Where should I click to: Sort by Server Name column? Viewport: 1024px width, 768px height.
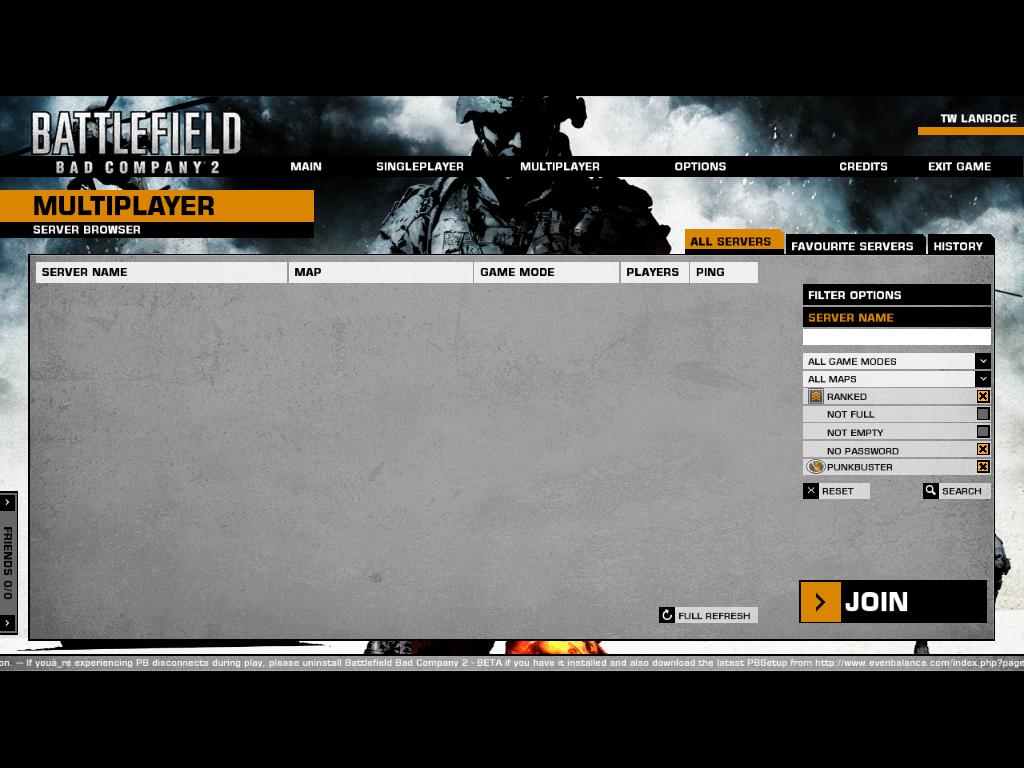click(x=161, y=272)
